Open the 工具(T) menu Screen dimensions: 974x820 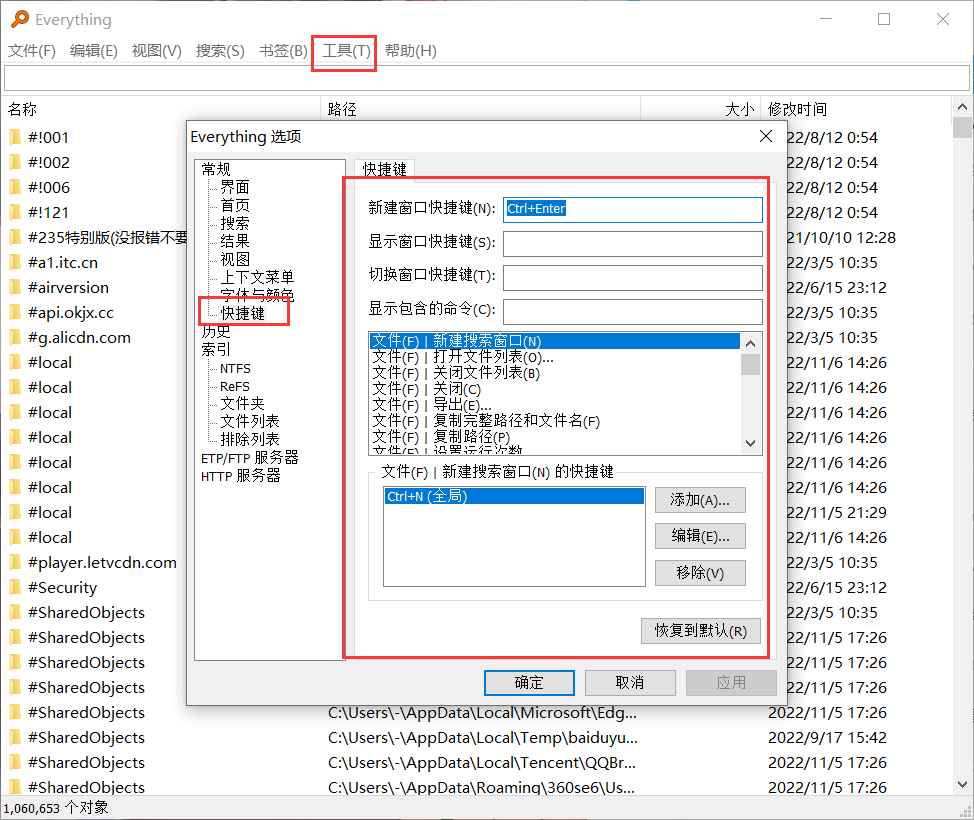(346, 51)
